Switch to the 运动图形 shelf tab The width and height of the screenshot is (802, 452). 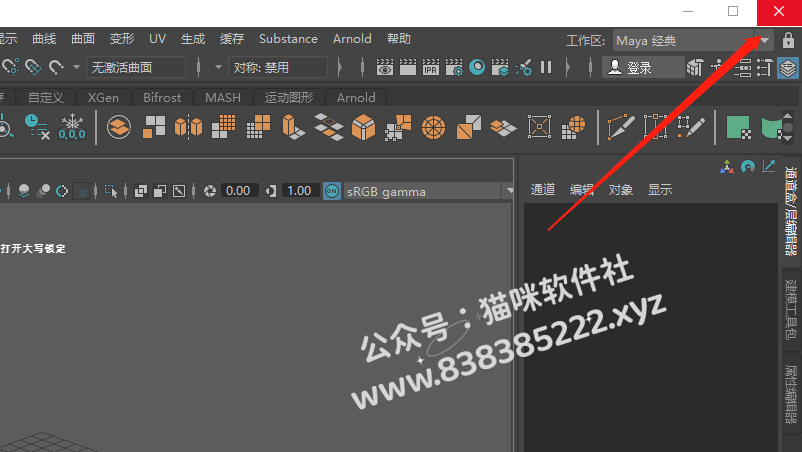click(289, 98)
